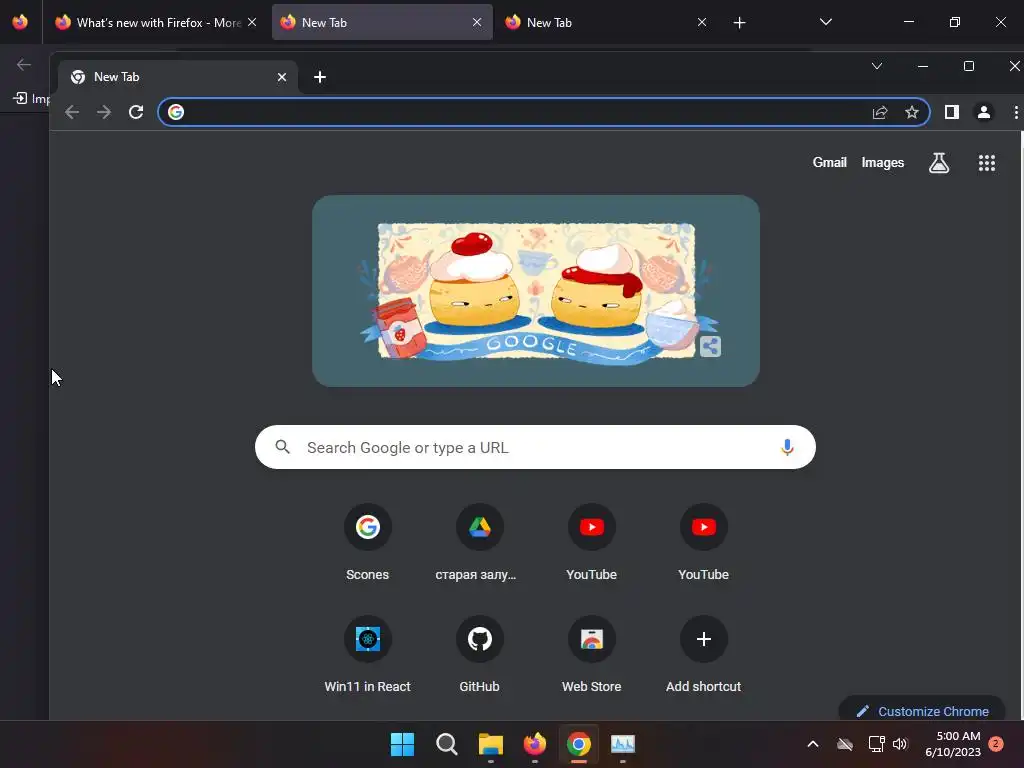The width and height of the screenshot is (1024, 768).
Task: Open the Win11 in React shortcut
Action: 368,655
